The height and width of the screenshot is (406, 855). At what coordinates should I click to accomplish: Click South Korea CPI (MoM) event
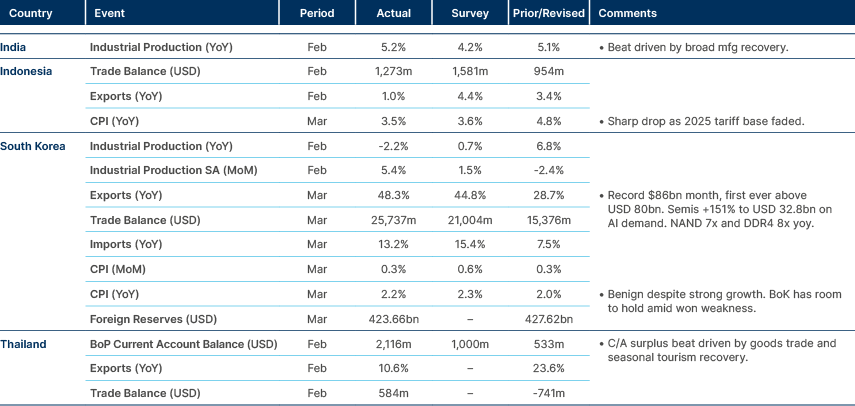118,270
